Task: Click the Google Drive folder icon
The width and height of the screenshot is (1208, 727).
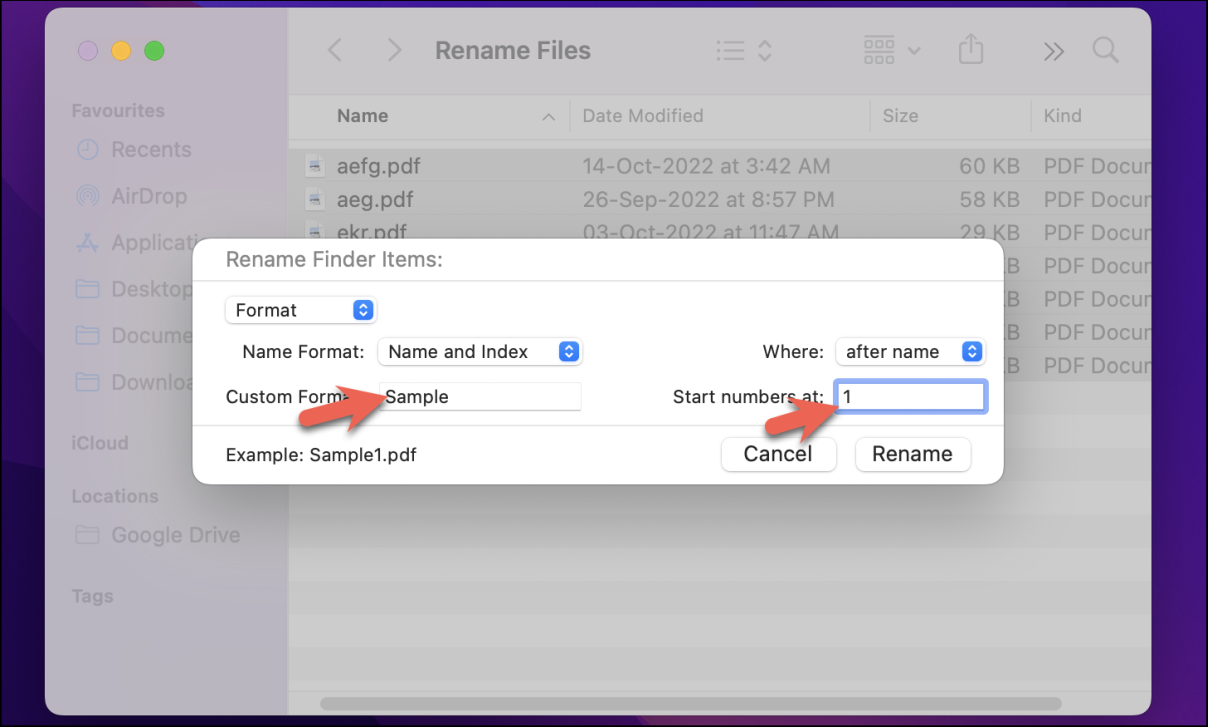Action: [88, 535]
